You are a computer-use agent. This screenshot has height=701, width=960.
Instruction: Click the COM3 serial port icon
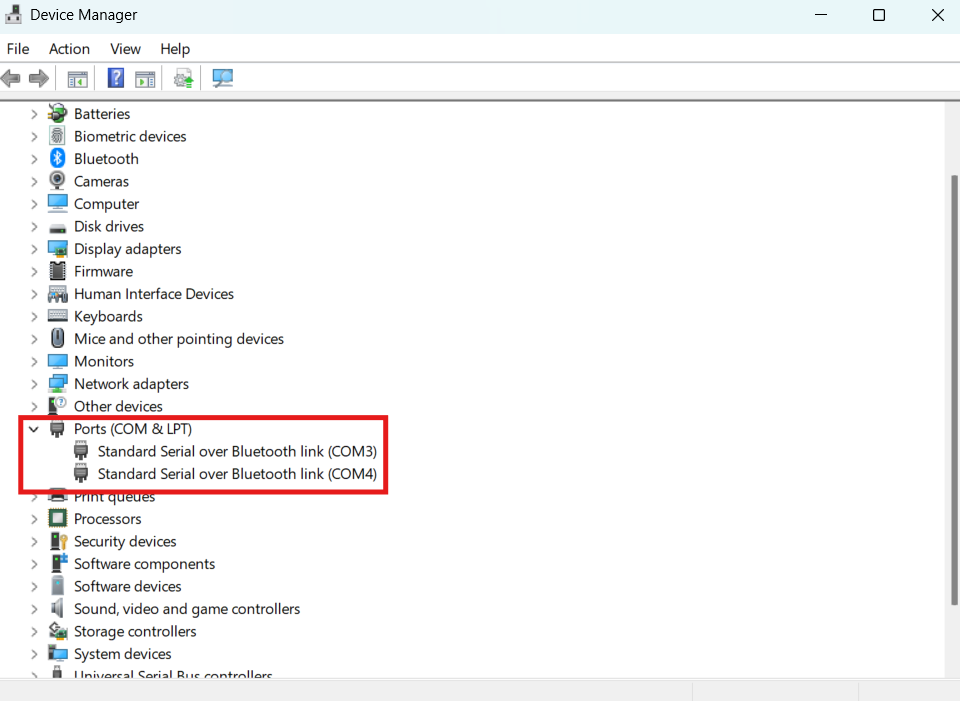click(x=81, y=451)
